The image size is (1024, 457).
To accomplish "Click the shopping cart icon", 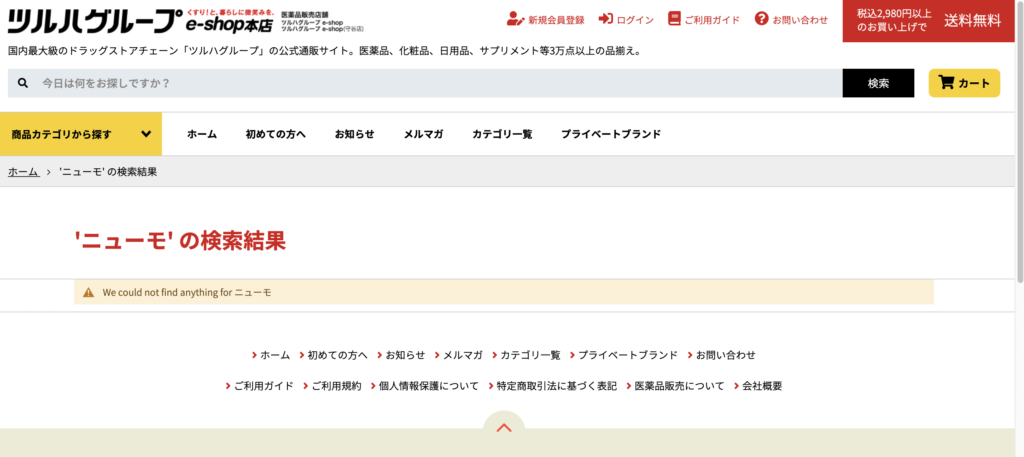I will [x=946, y=82].
